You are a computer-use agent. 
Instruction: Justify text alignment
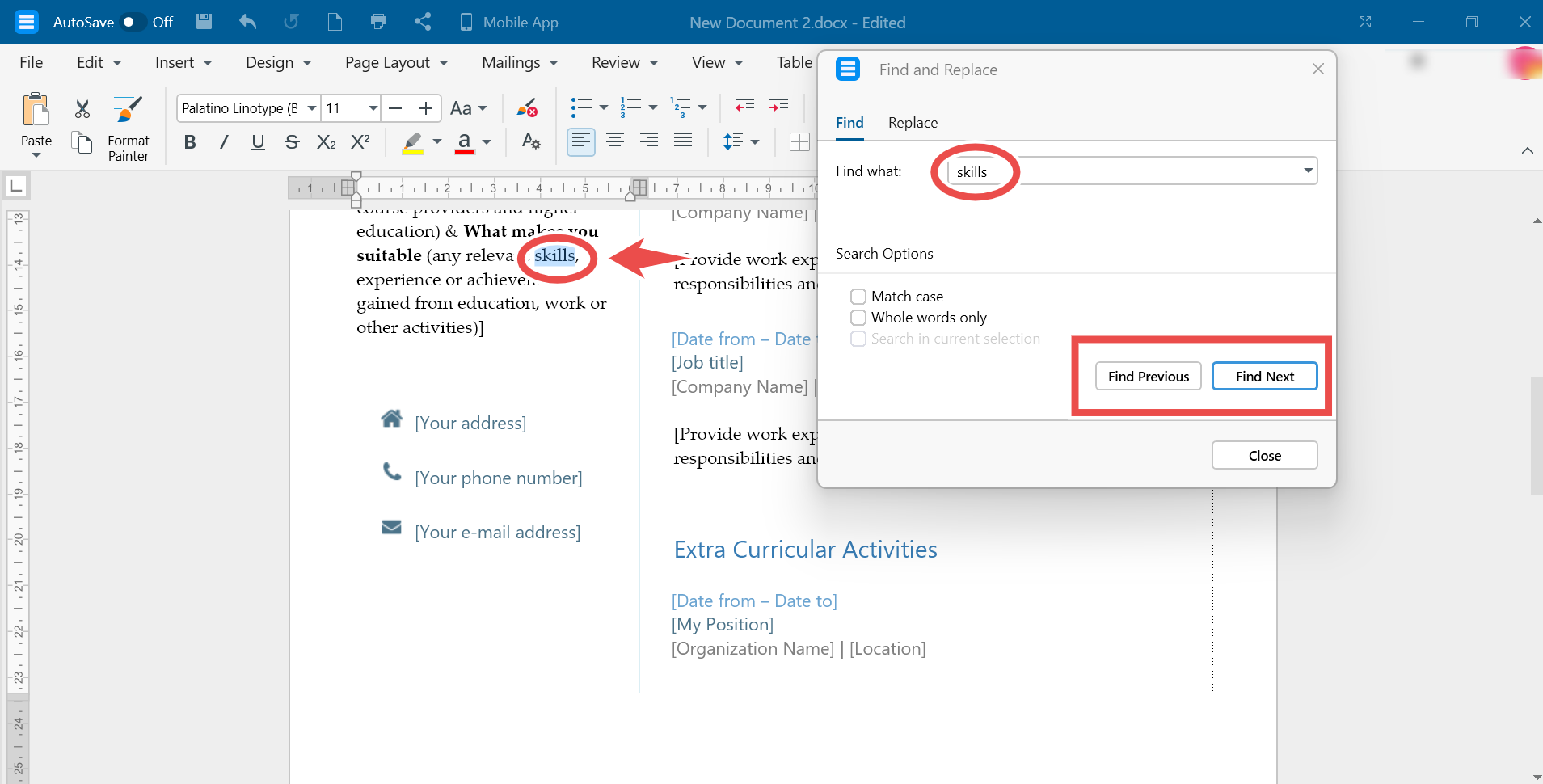[x=683, y=142]
